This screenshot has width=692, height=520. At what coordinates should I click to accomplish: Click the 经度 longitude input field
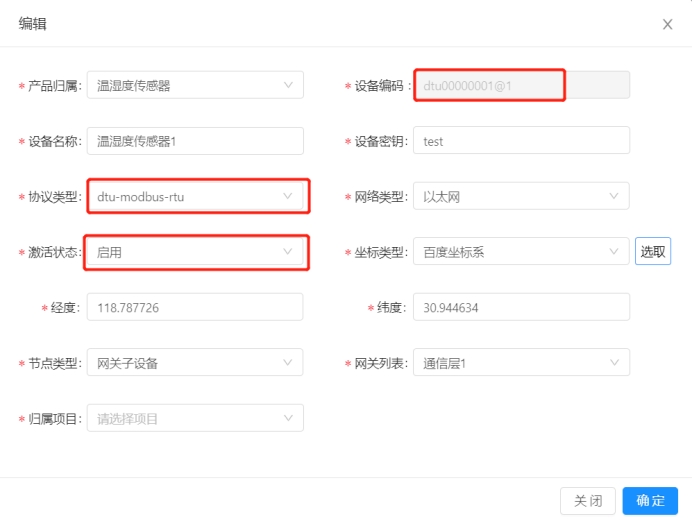pyautogui.click(x=195, y=307)
